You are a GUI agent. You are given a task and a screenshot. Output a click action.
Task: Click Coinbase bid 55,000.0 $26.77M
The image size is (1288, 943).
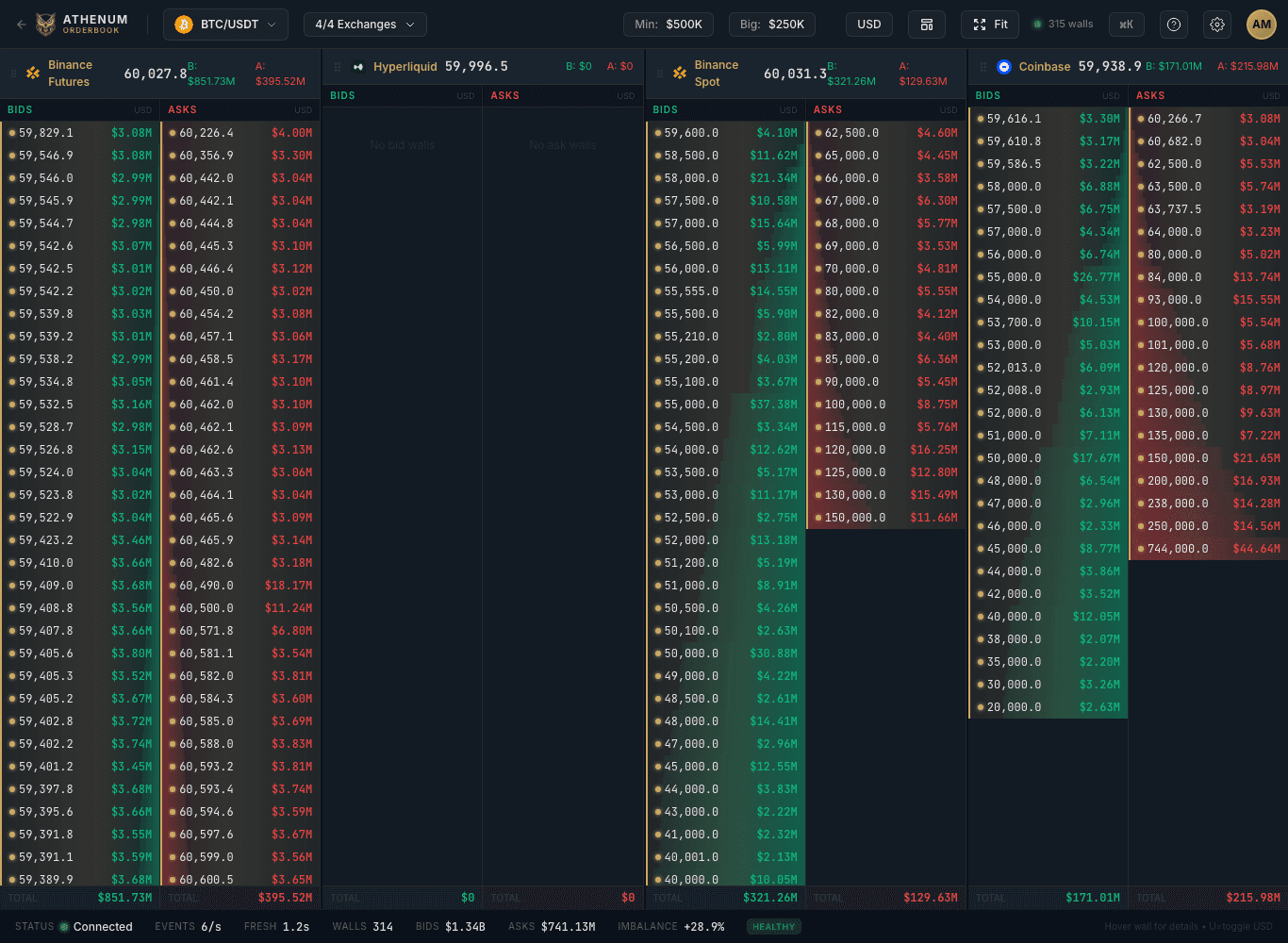click(1049, 277)
